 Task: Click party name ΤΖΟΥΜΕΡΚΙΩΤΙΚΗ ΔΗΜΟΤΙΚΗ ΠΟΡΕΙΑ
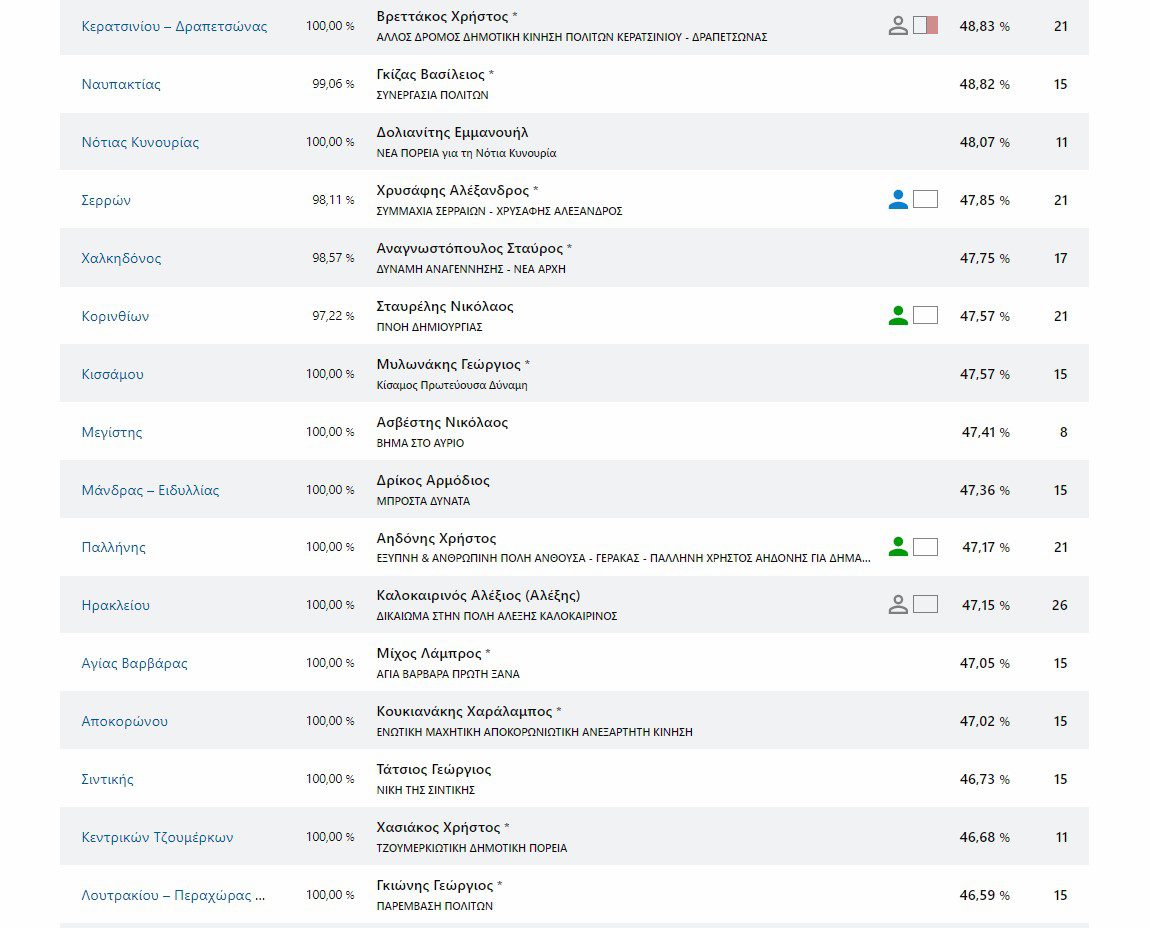tap(472, 848)
